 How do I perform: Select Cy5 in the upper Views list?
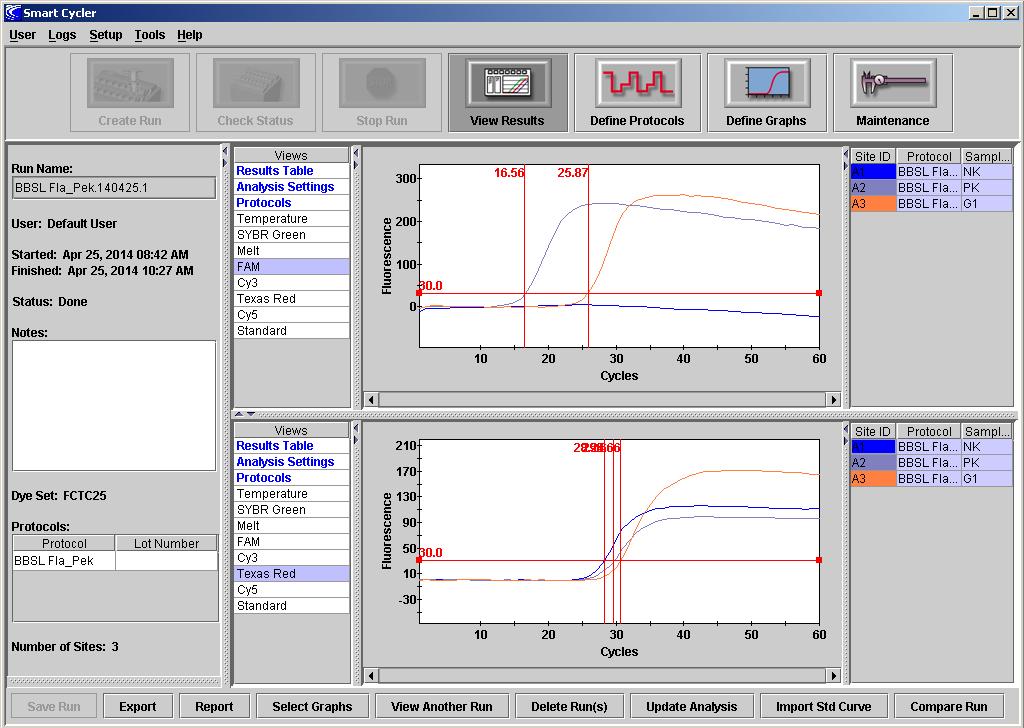tap(291, 315)
